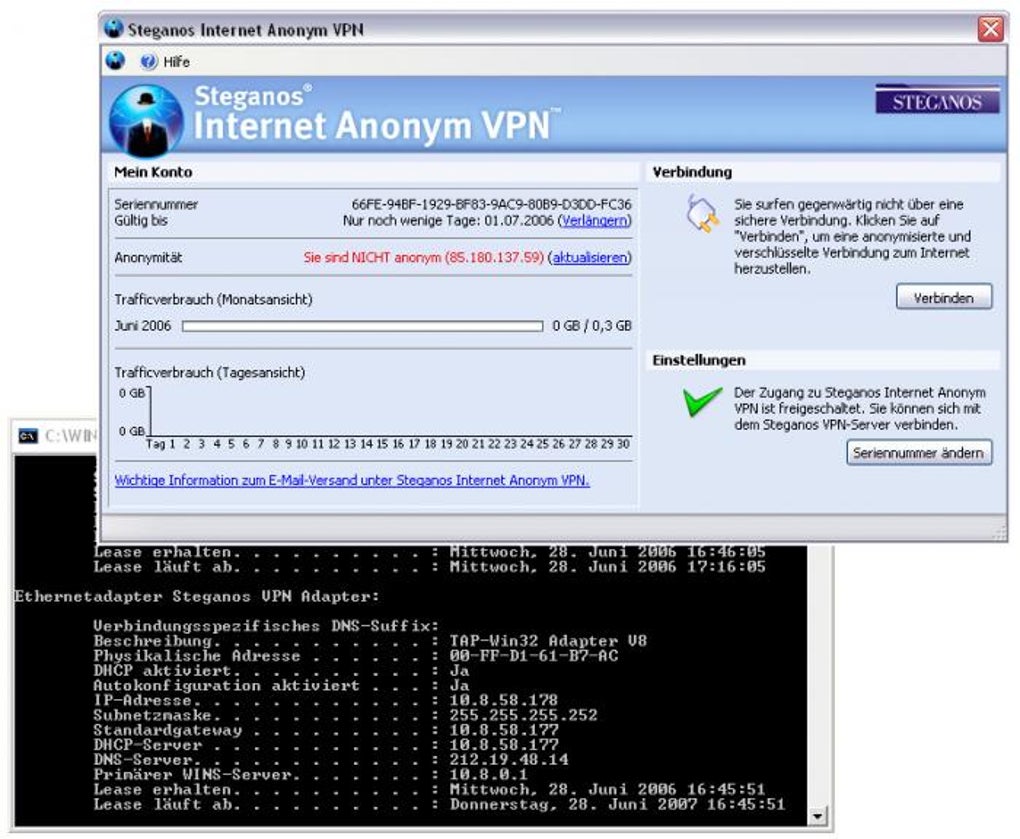Click the Verbinden button
The height and width of the screenshot is (839, 1020).
click(x=944, y=298)
